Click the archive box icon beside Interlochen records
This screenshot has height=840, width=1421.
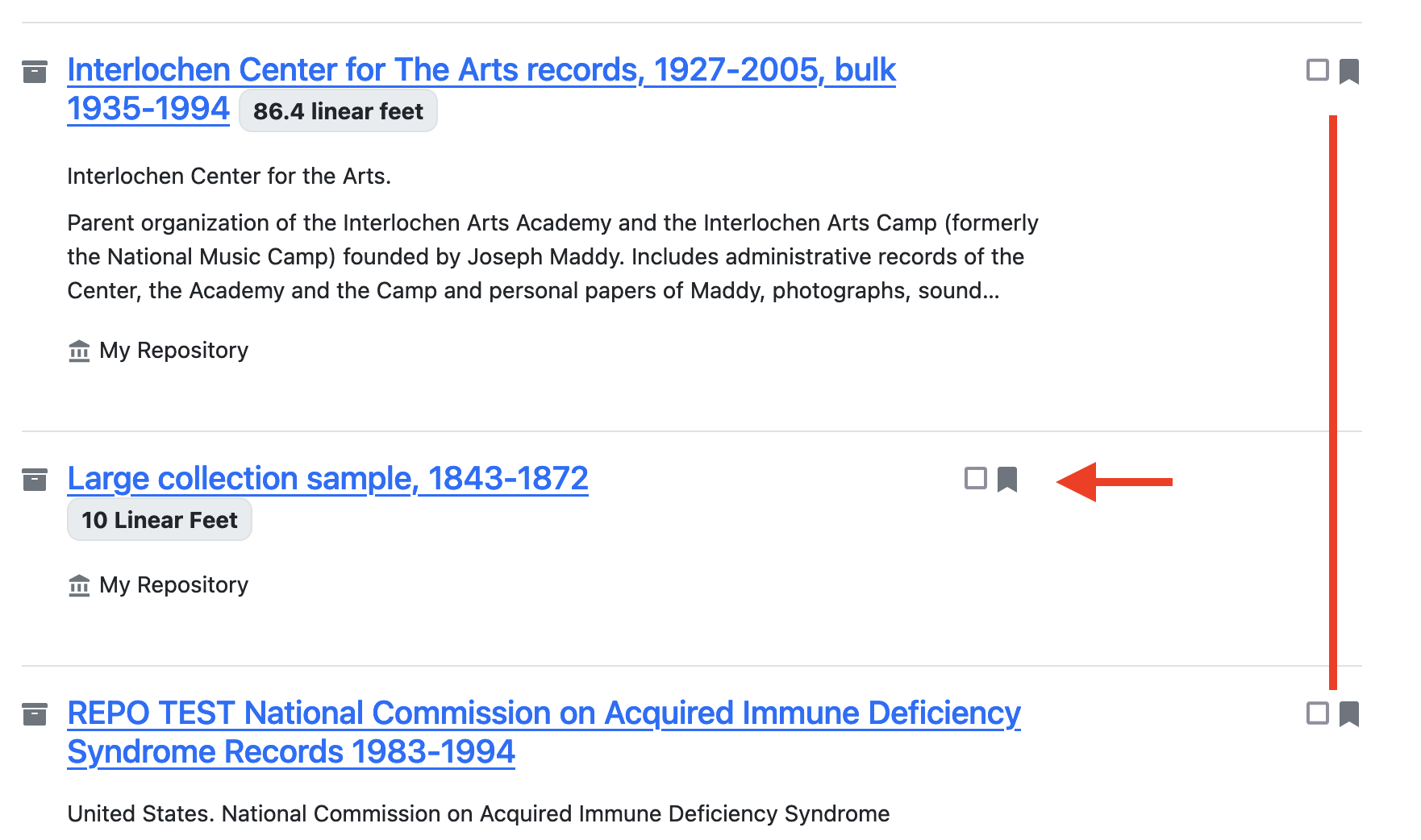click(35, 71)
